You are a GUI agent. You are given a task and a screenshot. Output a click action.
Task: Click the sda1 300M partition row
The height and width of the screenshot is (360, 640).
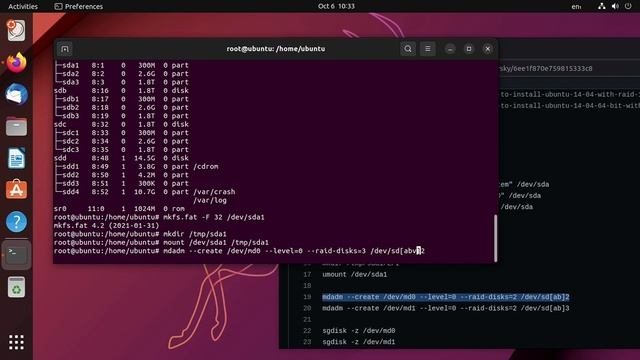121,65
